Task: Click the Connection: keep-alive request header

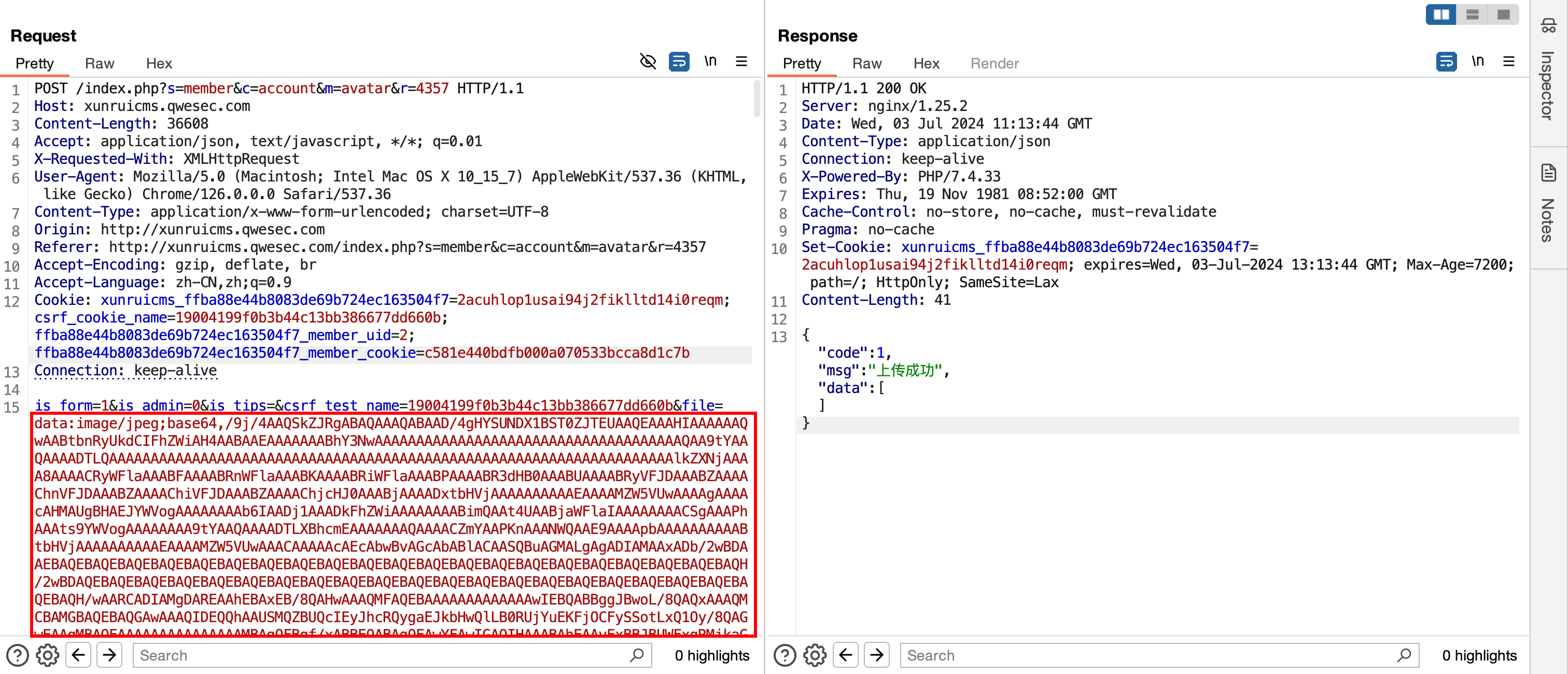Action: (x=125, y=371)
